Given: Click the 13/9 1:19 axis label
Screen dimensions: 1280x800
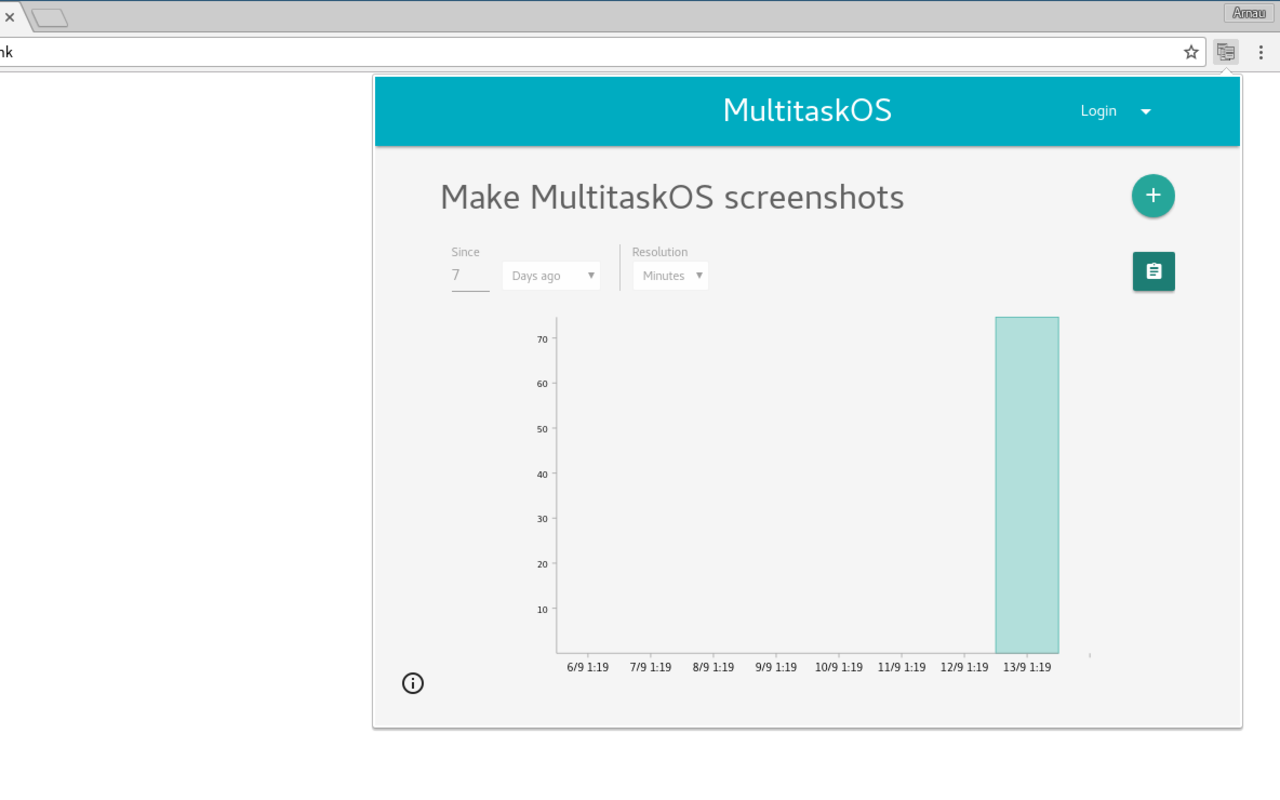Looking at the screenshot, I should pyautogui.click(x=1027, y=667).
